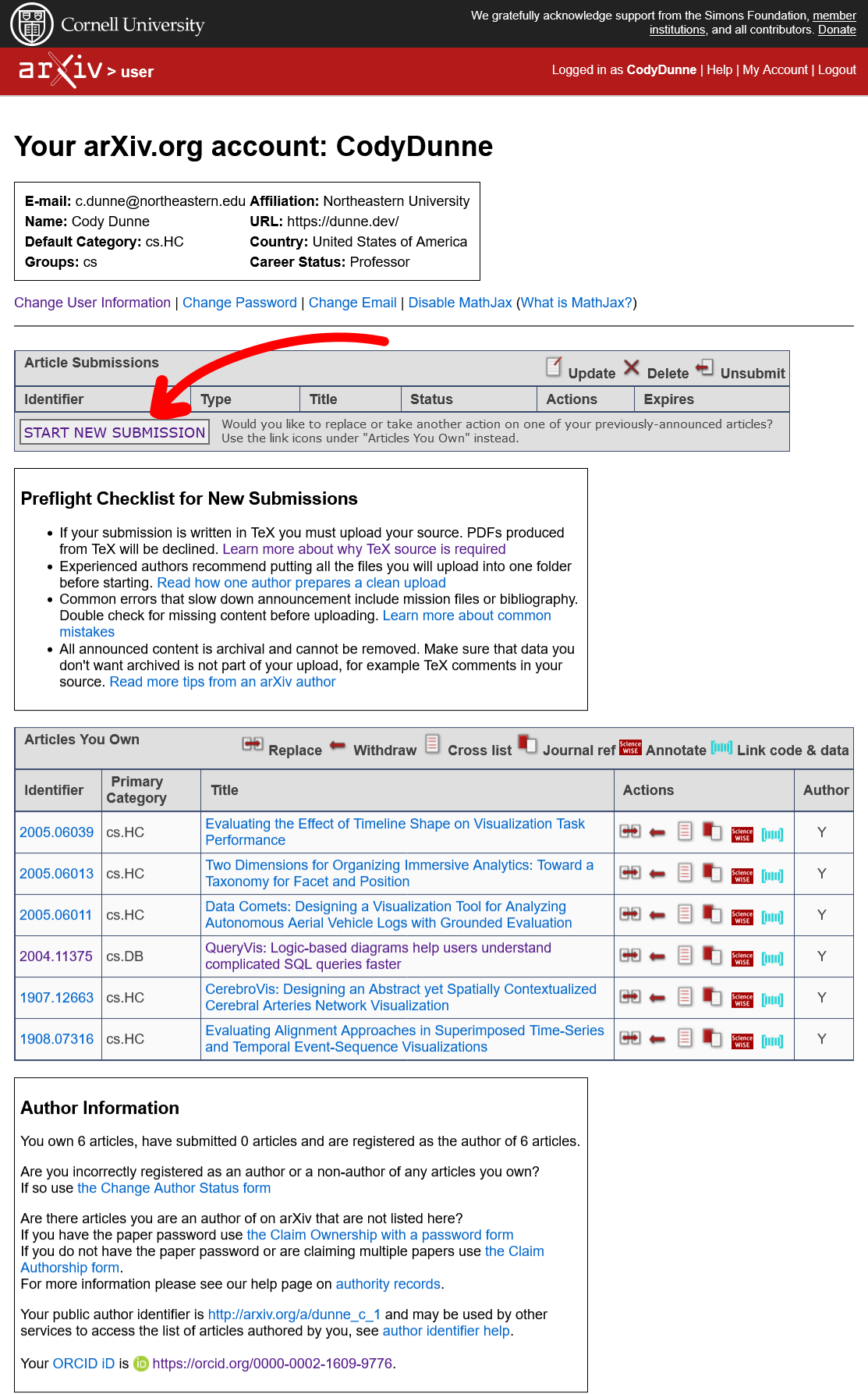
Task: Click the ORCID iD green icon
Action: coord(141,1364)
